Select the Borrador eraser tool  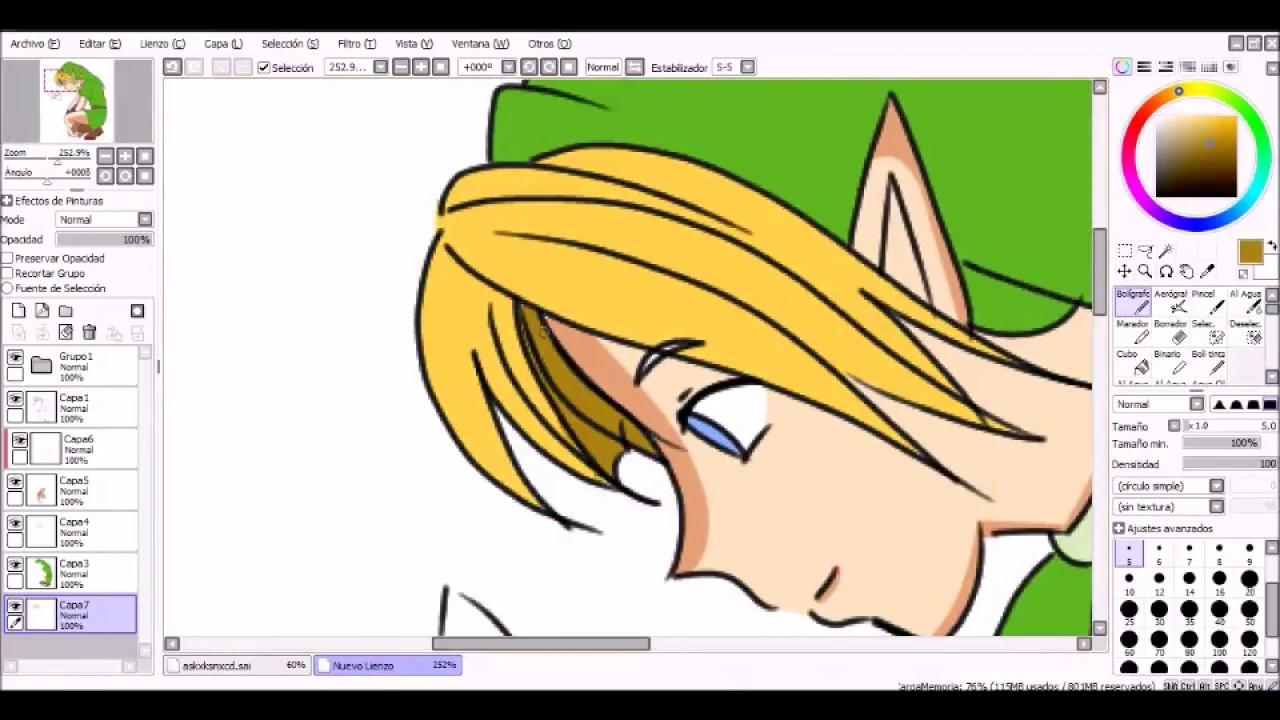(1171, 332)
